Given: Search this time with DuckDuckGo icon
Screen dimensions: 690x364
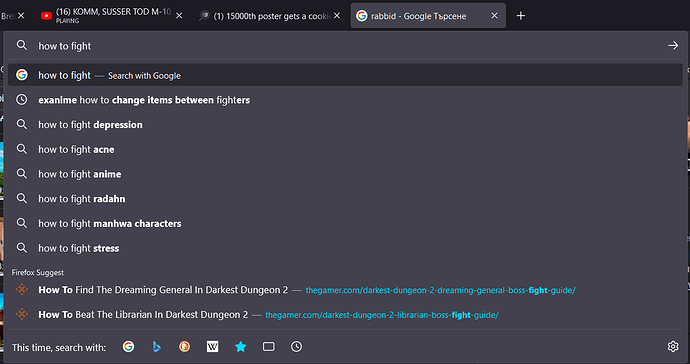Looking at the screenshot, I should [184, 347].
